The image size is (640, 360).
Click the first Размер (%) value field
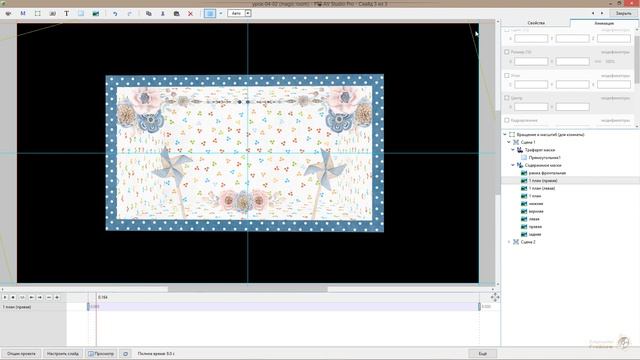[x=531, y=61]
